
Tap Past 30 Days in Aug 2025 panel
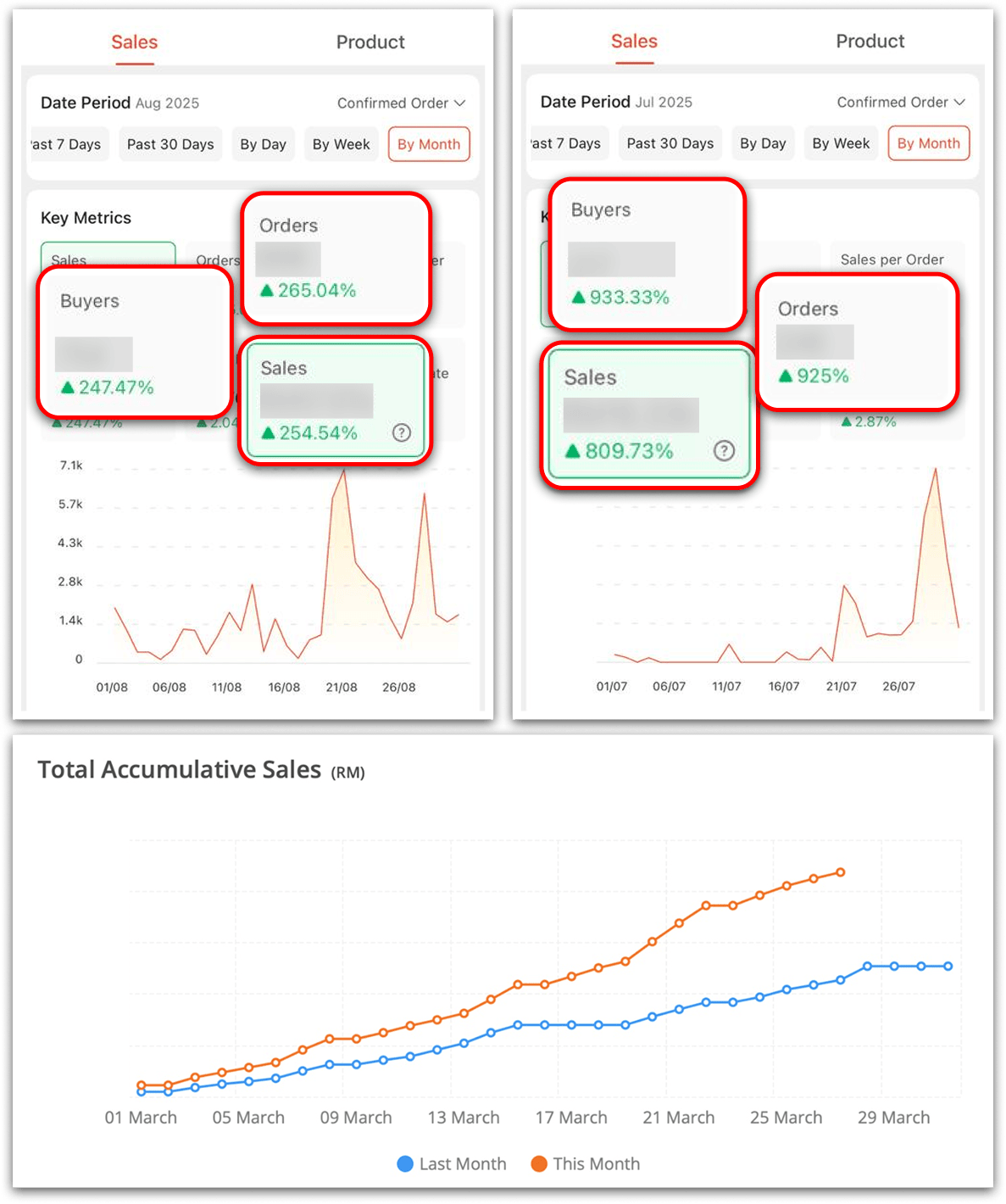[170, 144]
